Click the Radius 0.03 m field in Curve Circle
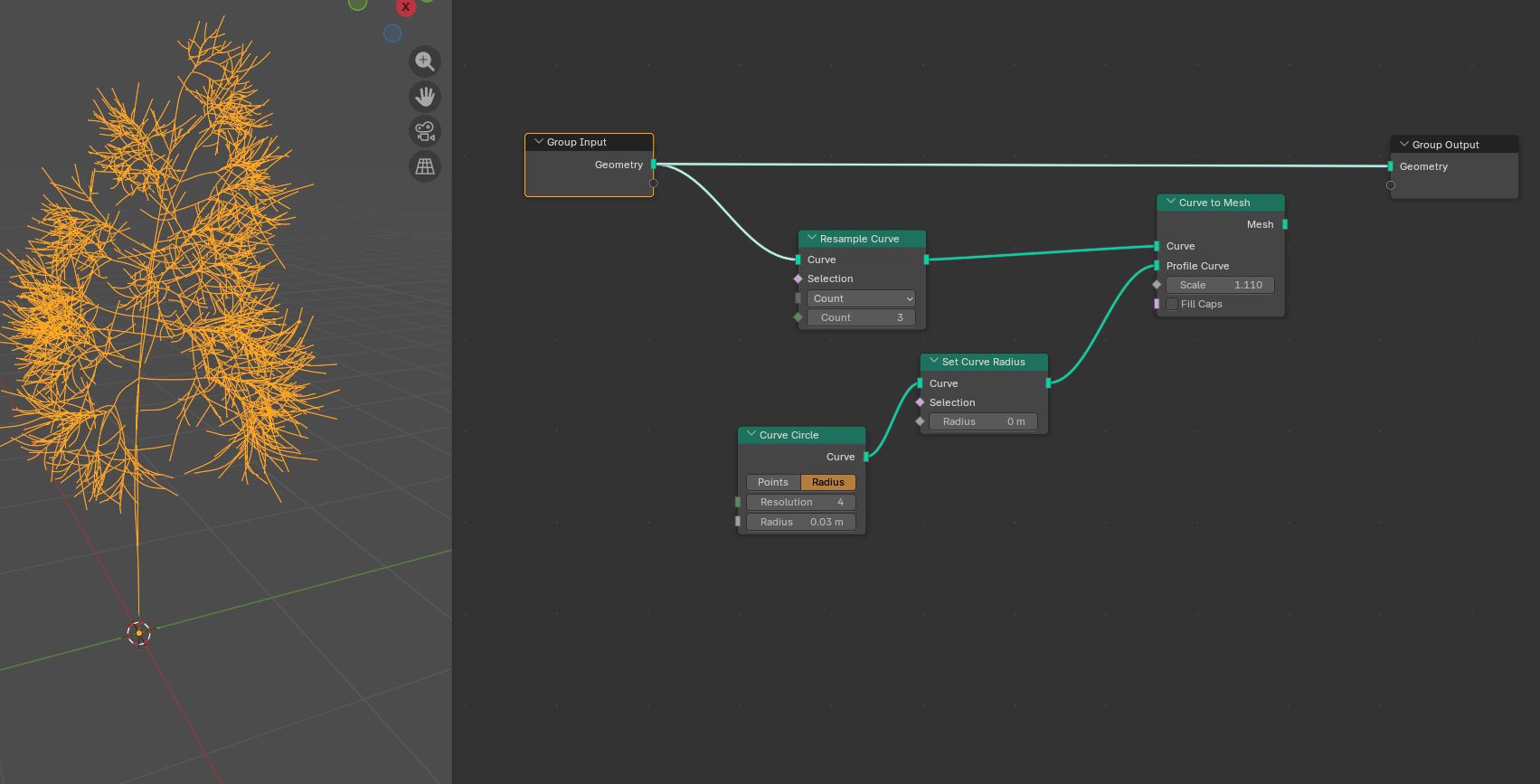The image size is (1540, 784). point(801,522)
